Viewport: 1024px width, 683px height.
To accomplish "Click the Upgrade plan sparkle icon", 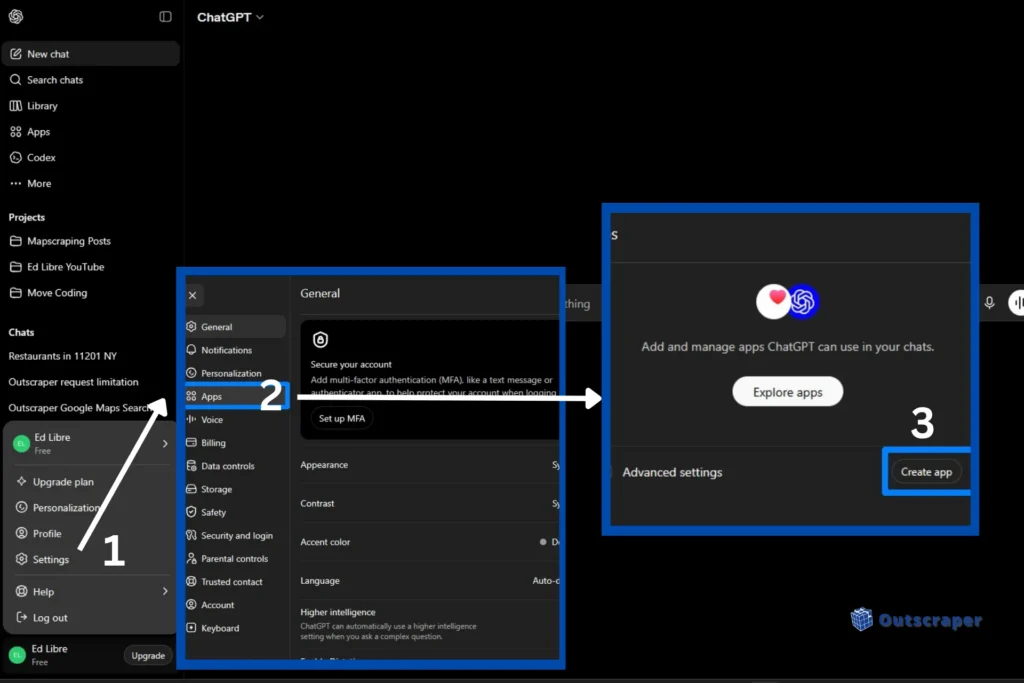I will pos(22,481).
